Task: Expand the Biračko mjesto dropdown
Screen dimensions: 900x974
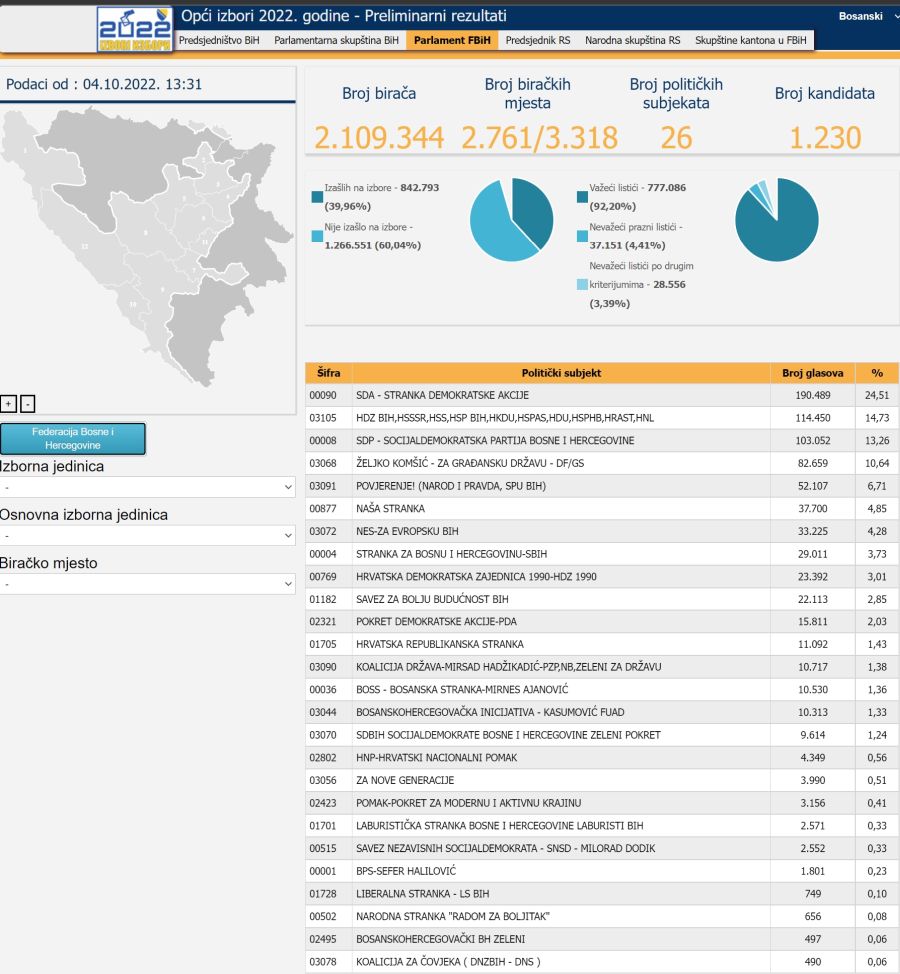Action: [x=148, y=584]
